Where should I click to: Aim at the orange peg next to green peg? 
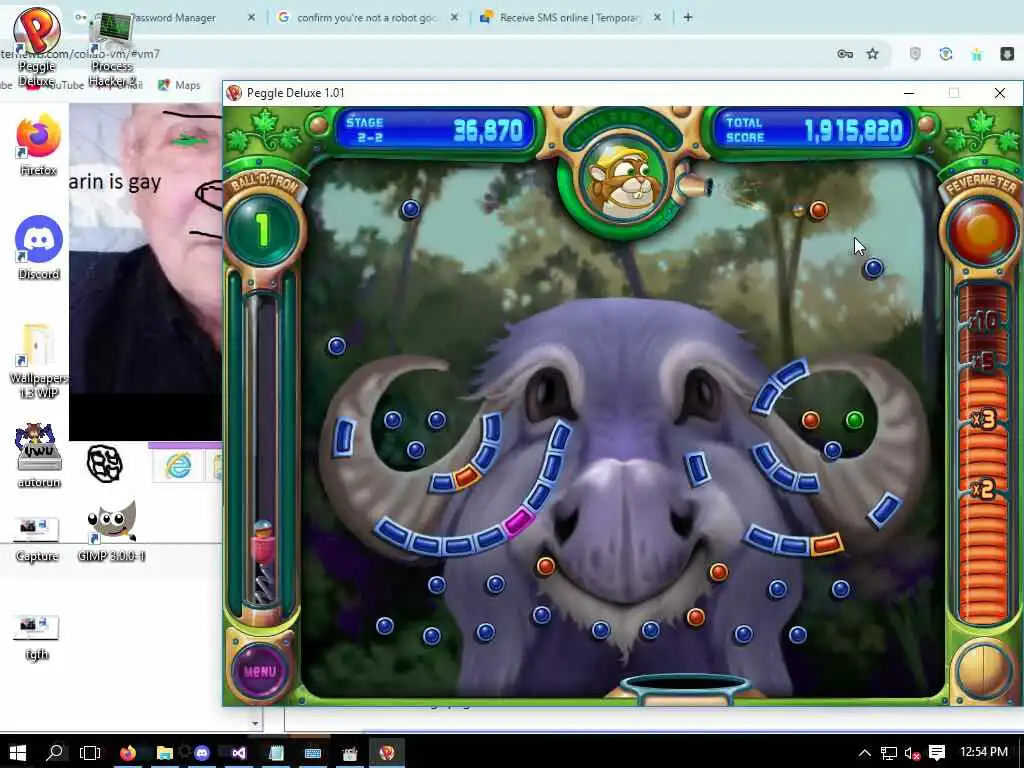(810, 419)
